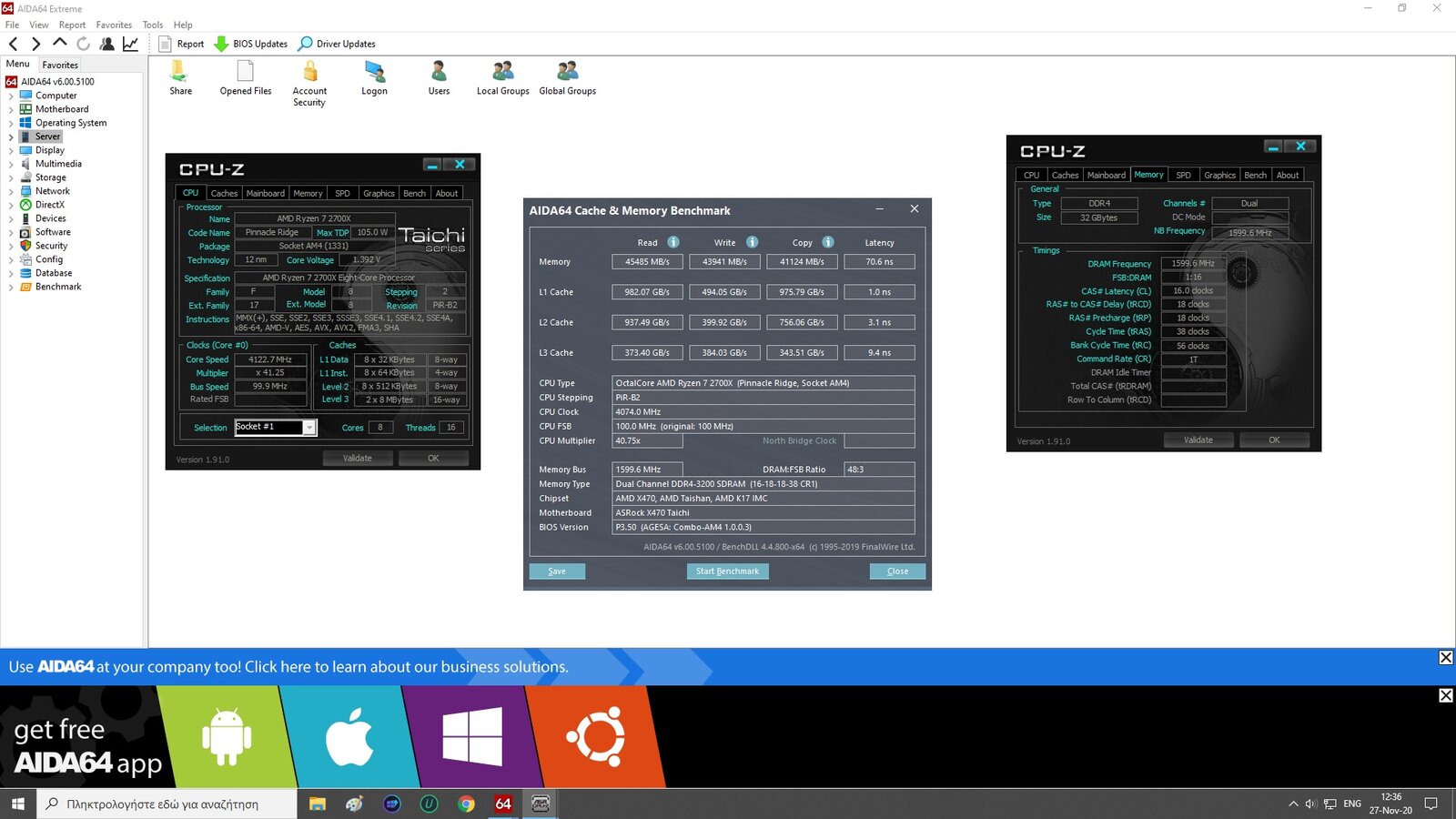Click the Windows logo in the ad

tap(471, 736)
